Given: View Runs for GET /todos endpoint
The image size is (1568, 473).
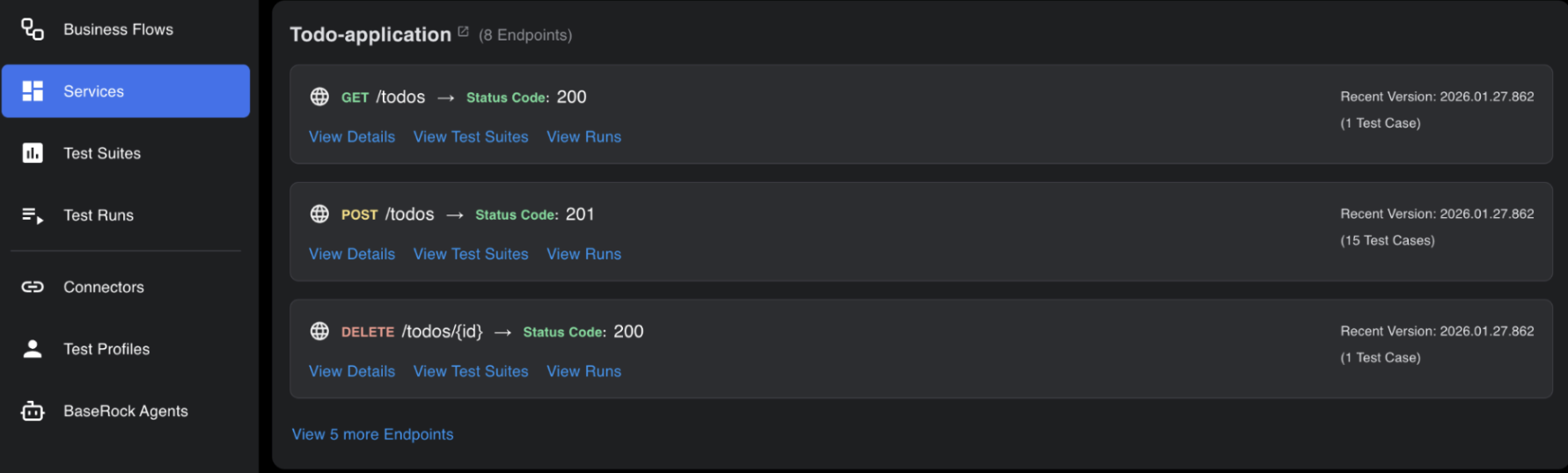Looking at the screenshot, I should click(x=583, y=137).
